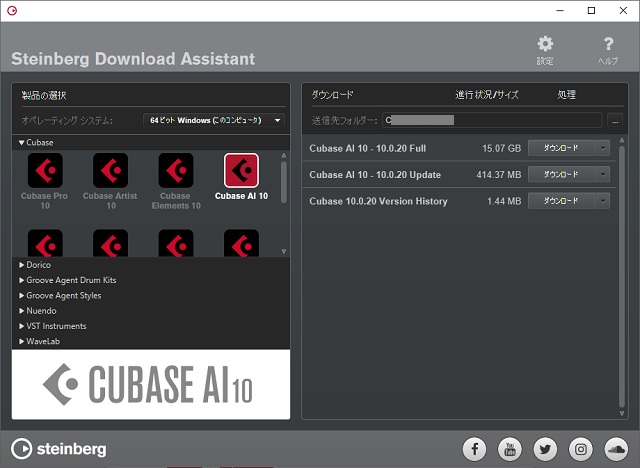Open Steinberg YouTube channel icon
This screenshot has width=640, height=468.
(510, 449)
